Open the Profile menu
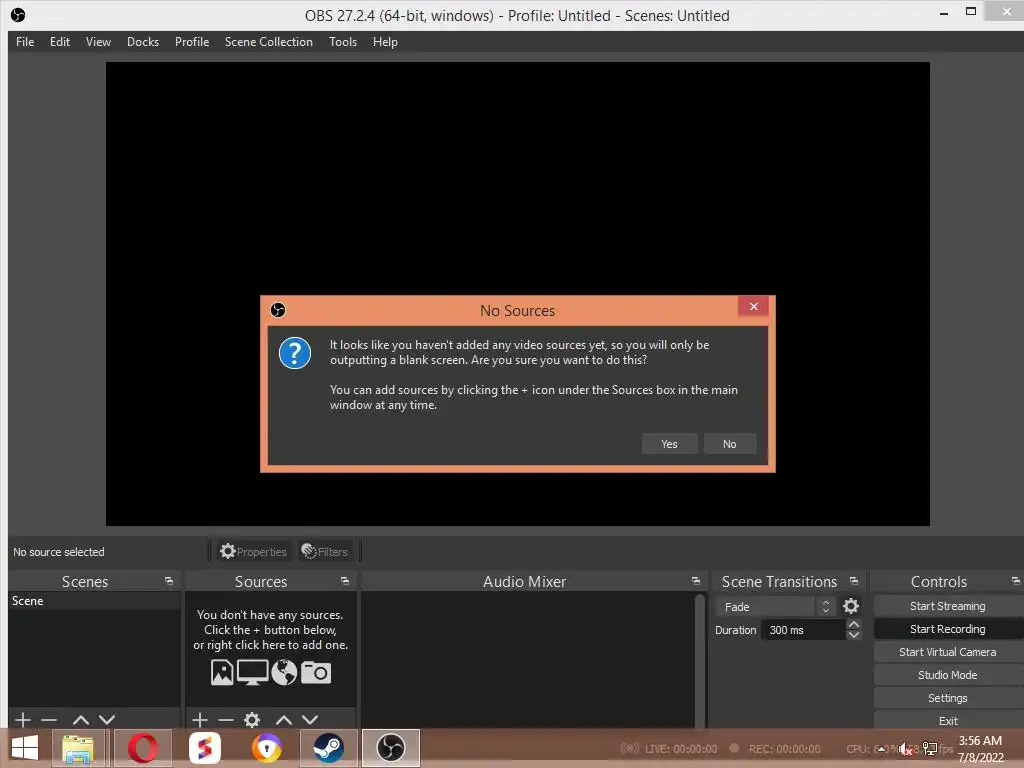The width and height of the screenshot is (1024, 768). coord(191,42)
